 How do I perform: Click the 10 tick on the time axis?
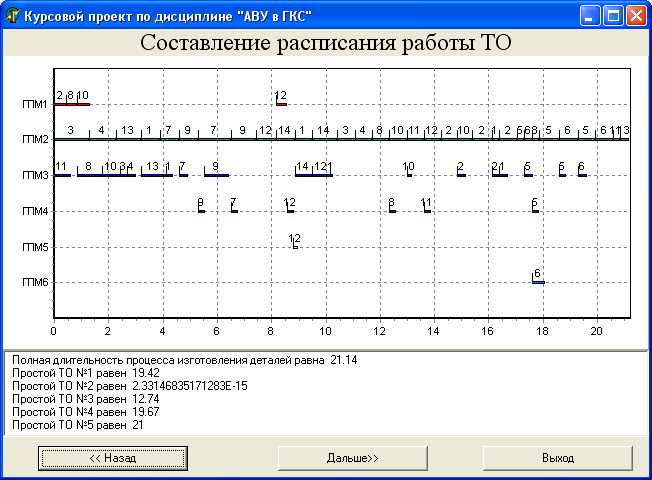325,330
